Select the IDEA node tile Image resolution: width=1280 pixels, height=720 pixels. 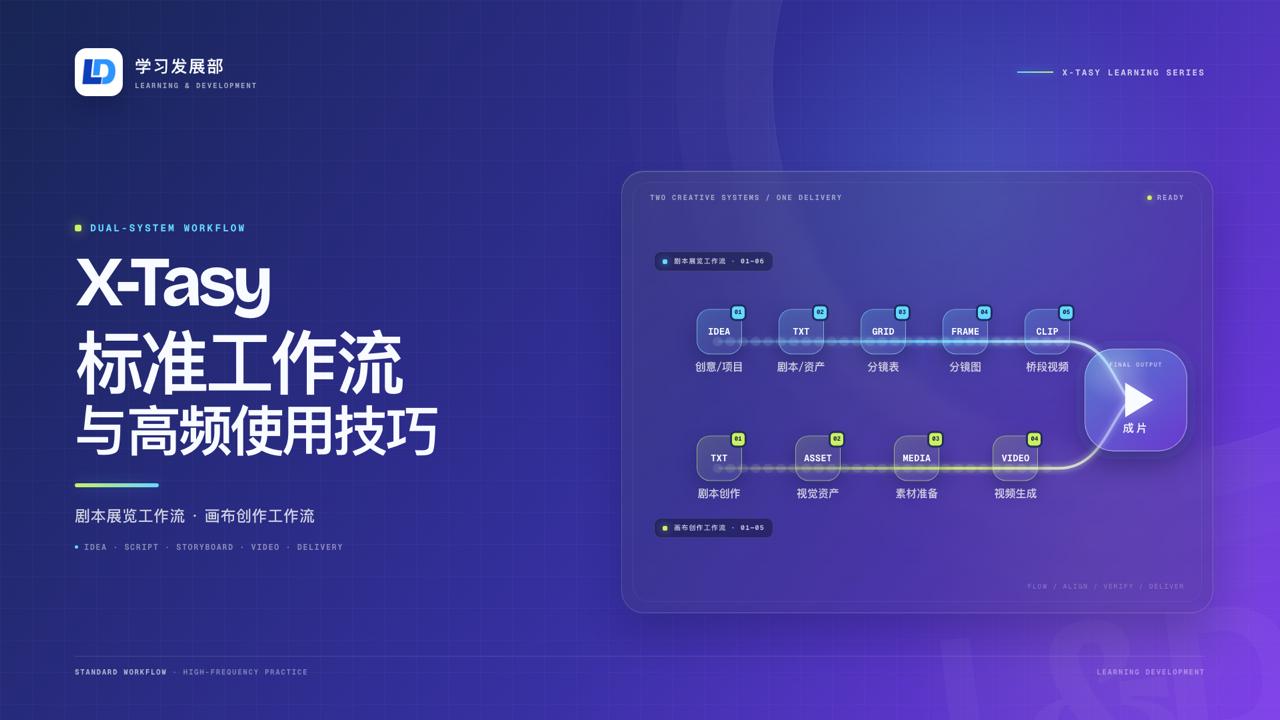[x=719, y=331]
